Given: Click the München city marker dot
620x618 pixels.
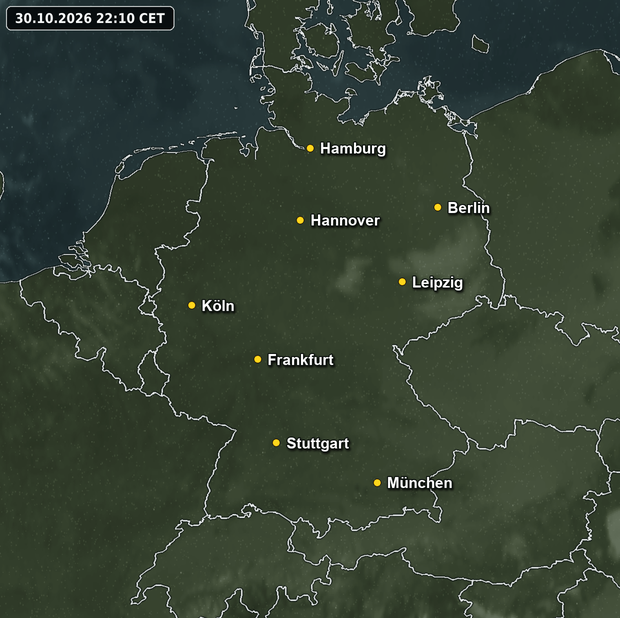Looking at the screenshot, I should click(x=377, y=483).
